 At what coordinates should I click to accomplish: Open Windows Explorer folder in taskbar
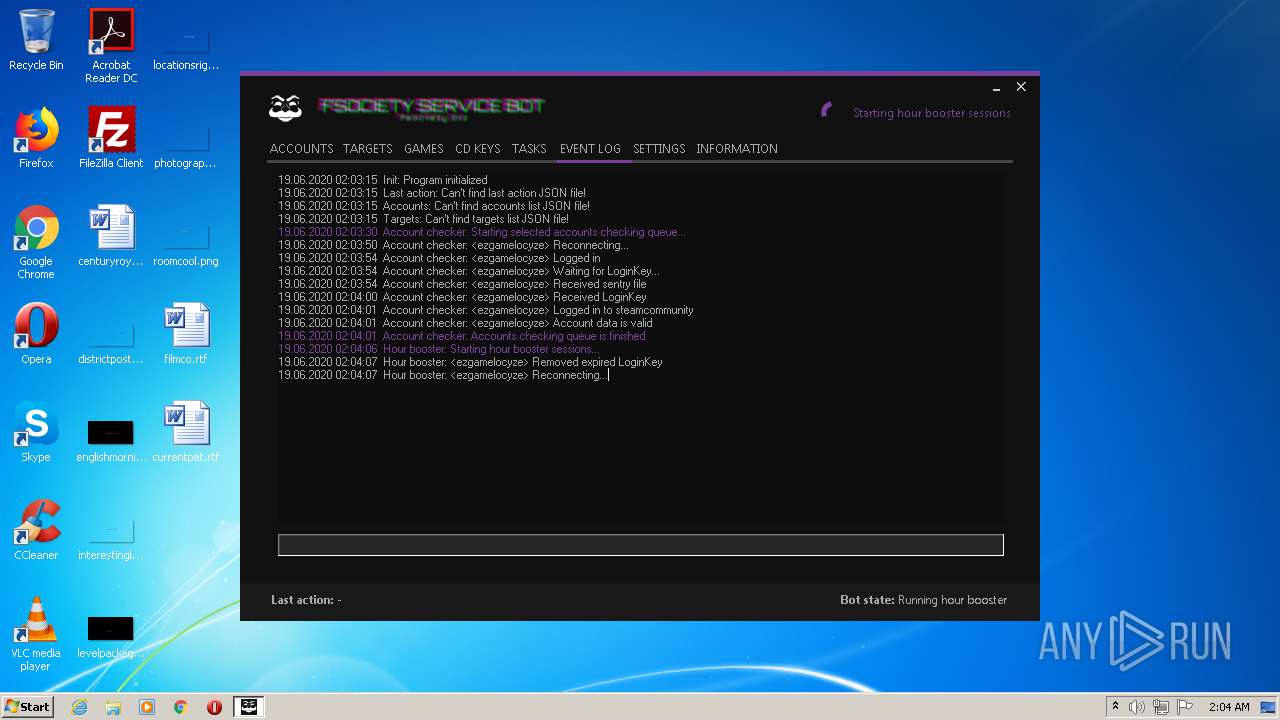click(x=113, y=707)
